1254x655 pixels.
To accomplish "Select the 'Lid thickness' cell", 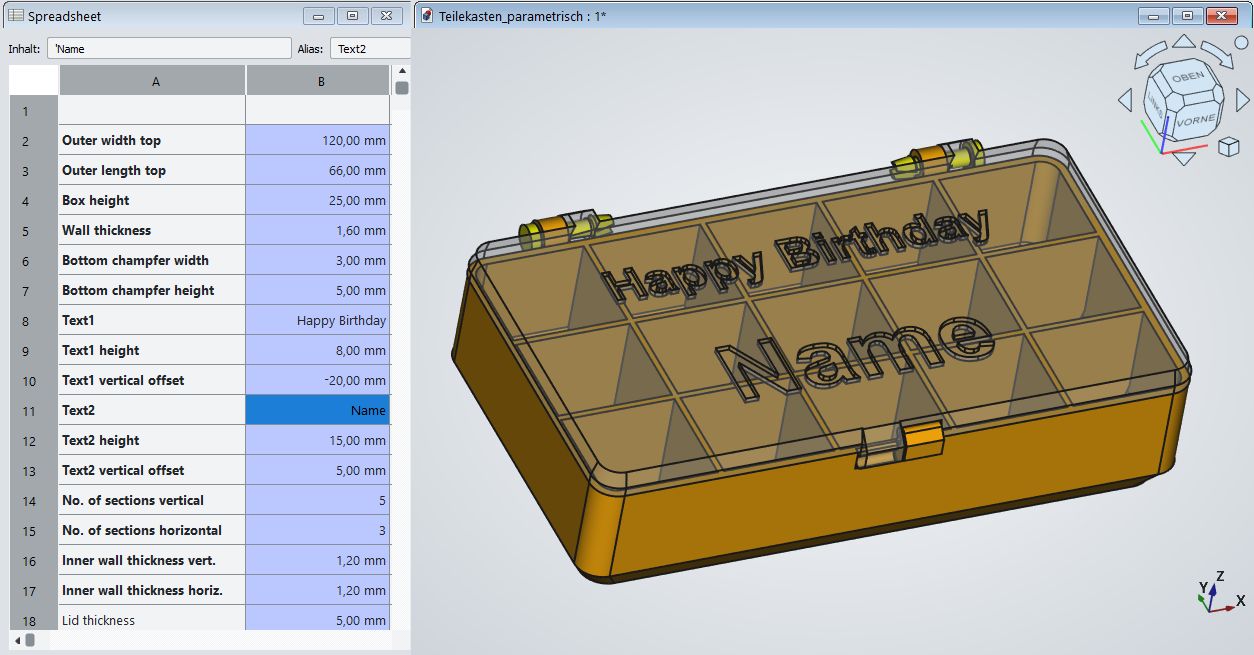I will [x=152, y=618].
